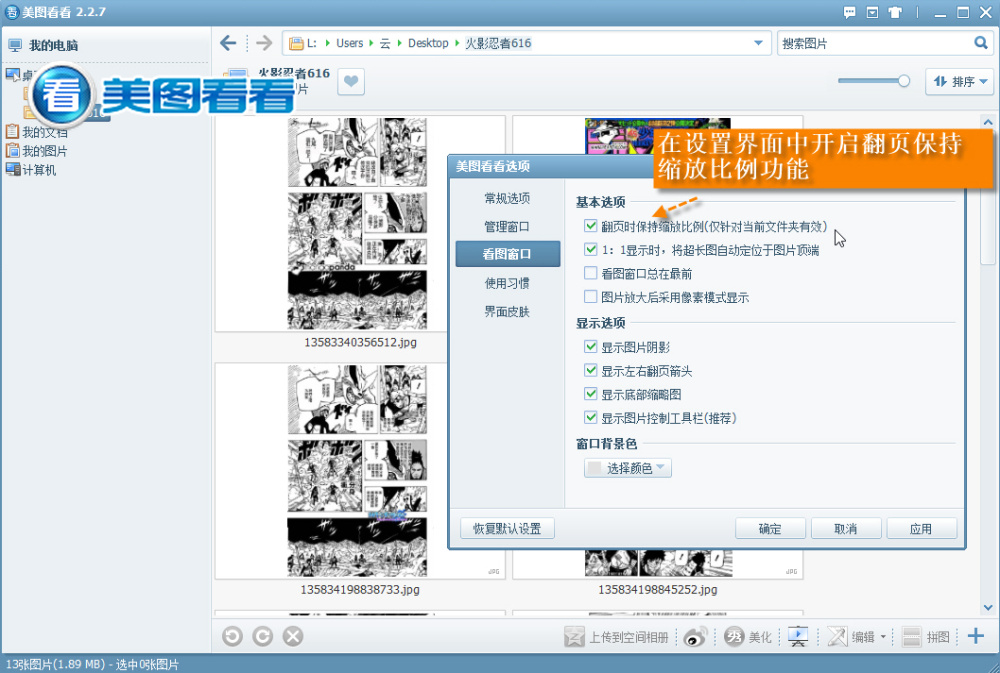Switch to 使用习惯 tab

pyautogui.click(x=507, y=283)
